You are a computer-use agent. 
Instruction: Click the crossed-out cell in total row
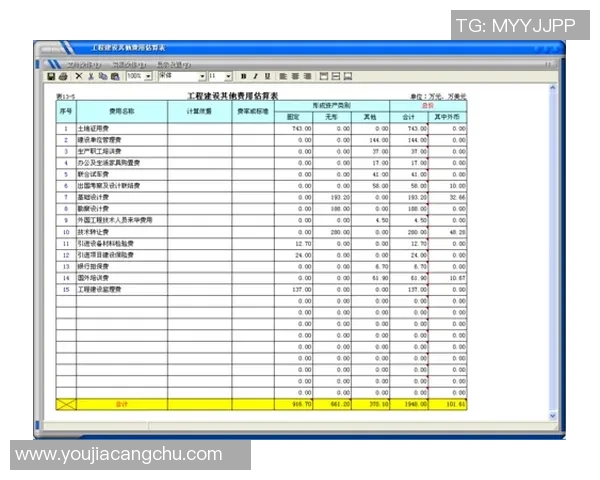(66, 405)
